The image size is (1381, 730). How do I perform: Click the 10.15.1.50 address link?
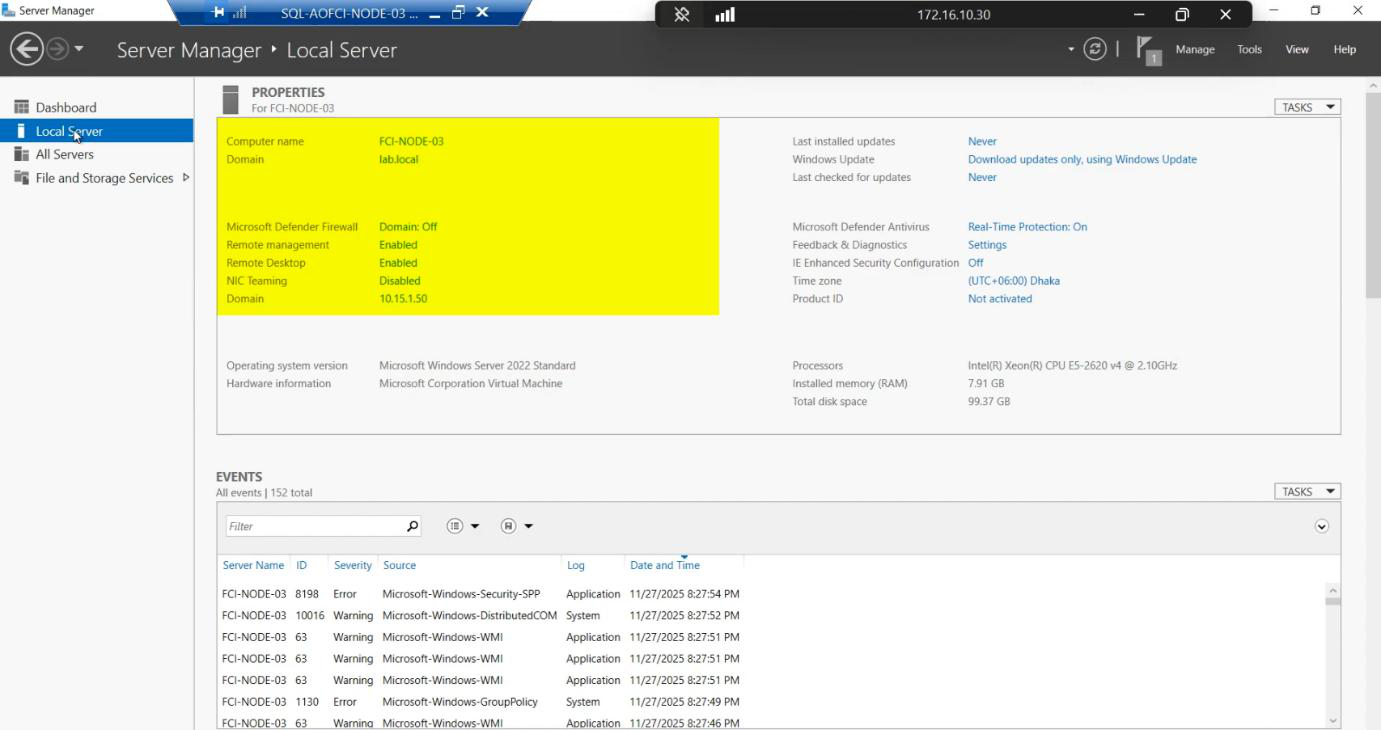tap(403, 299)
